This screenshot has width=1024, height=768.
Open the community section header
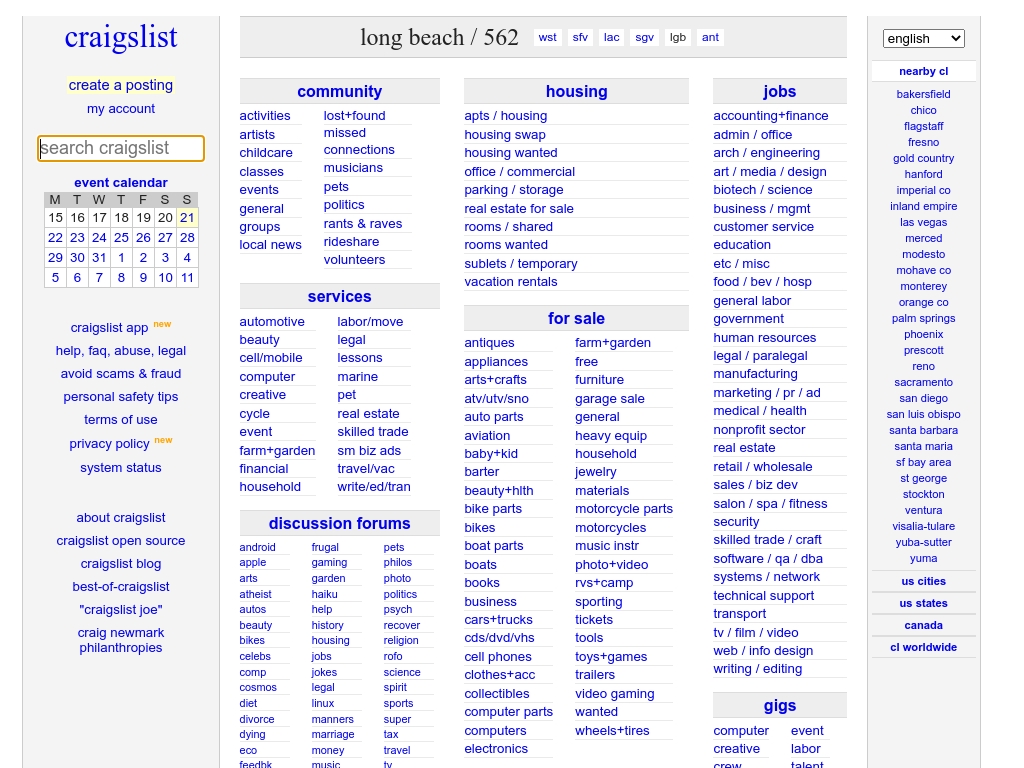[x=340, y=91]
